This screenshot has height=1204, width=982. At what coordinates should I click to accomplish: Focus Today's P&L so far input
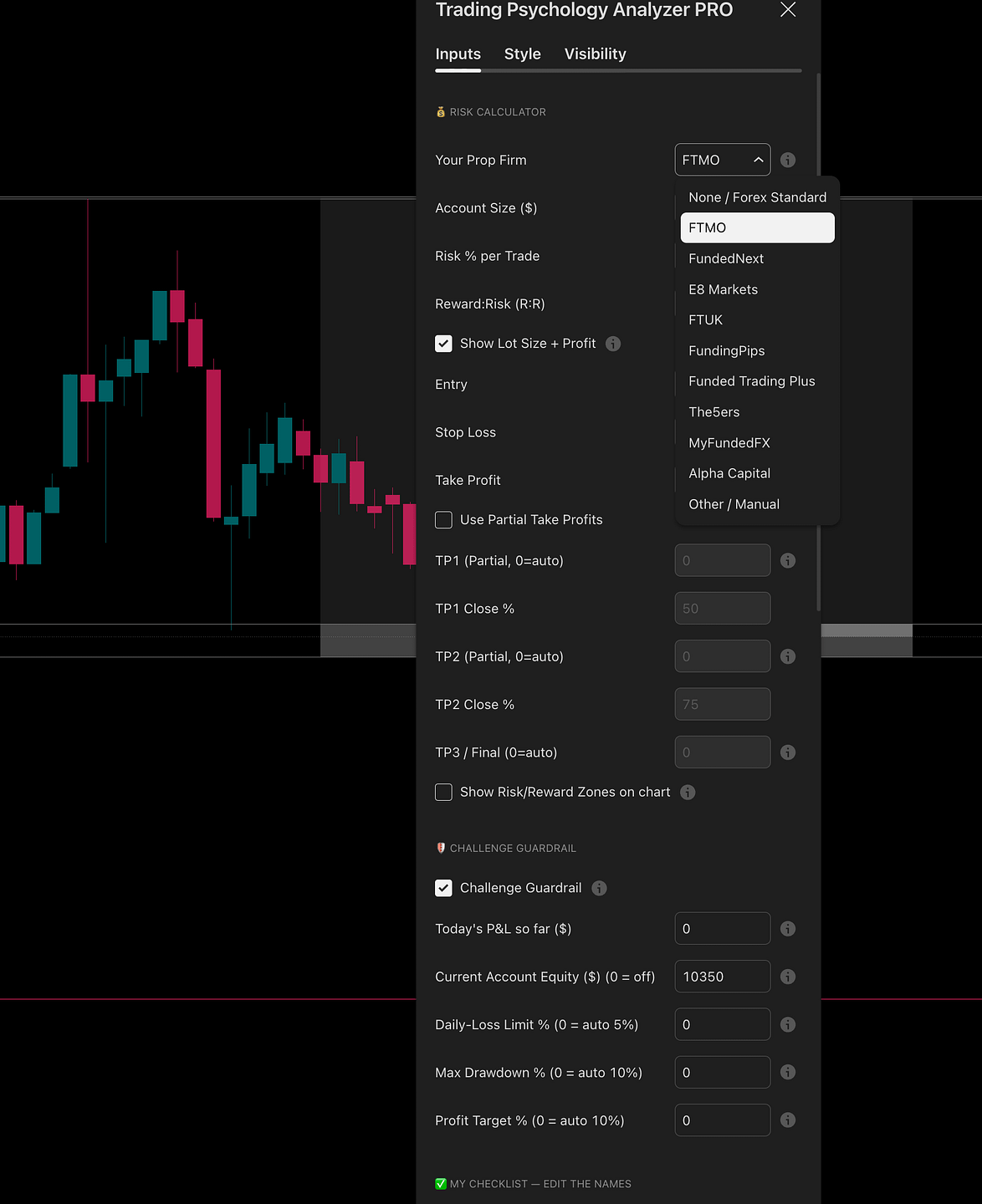pos(723,929)
